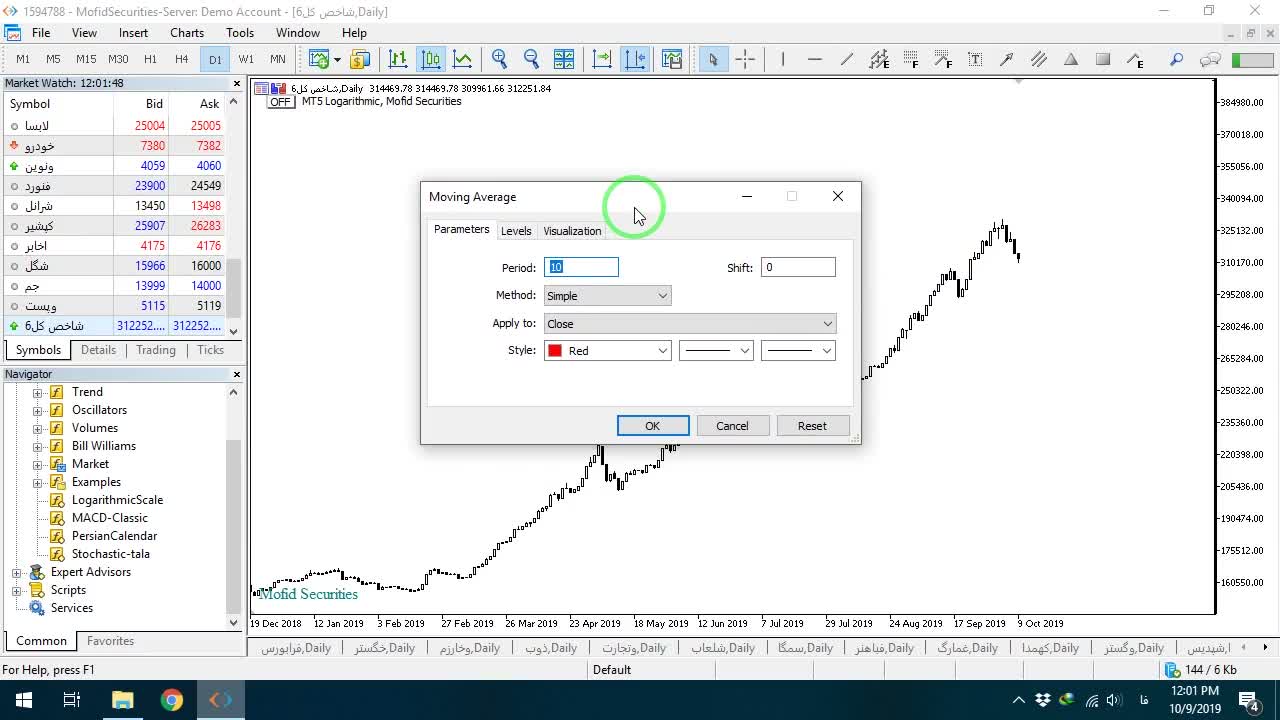Confirm Moving Average with OK
1280x720 pixels.
[652, 426]
